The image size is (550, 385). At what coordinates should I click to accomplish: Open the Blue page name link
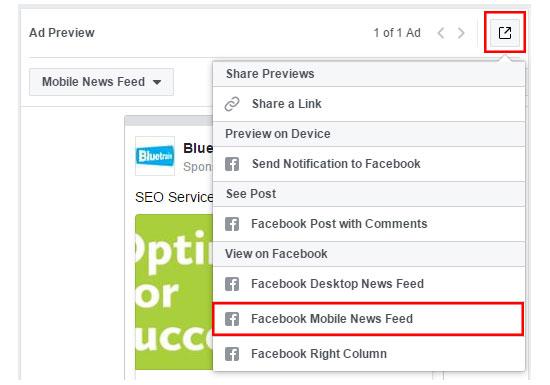click(x=198, y=148)
